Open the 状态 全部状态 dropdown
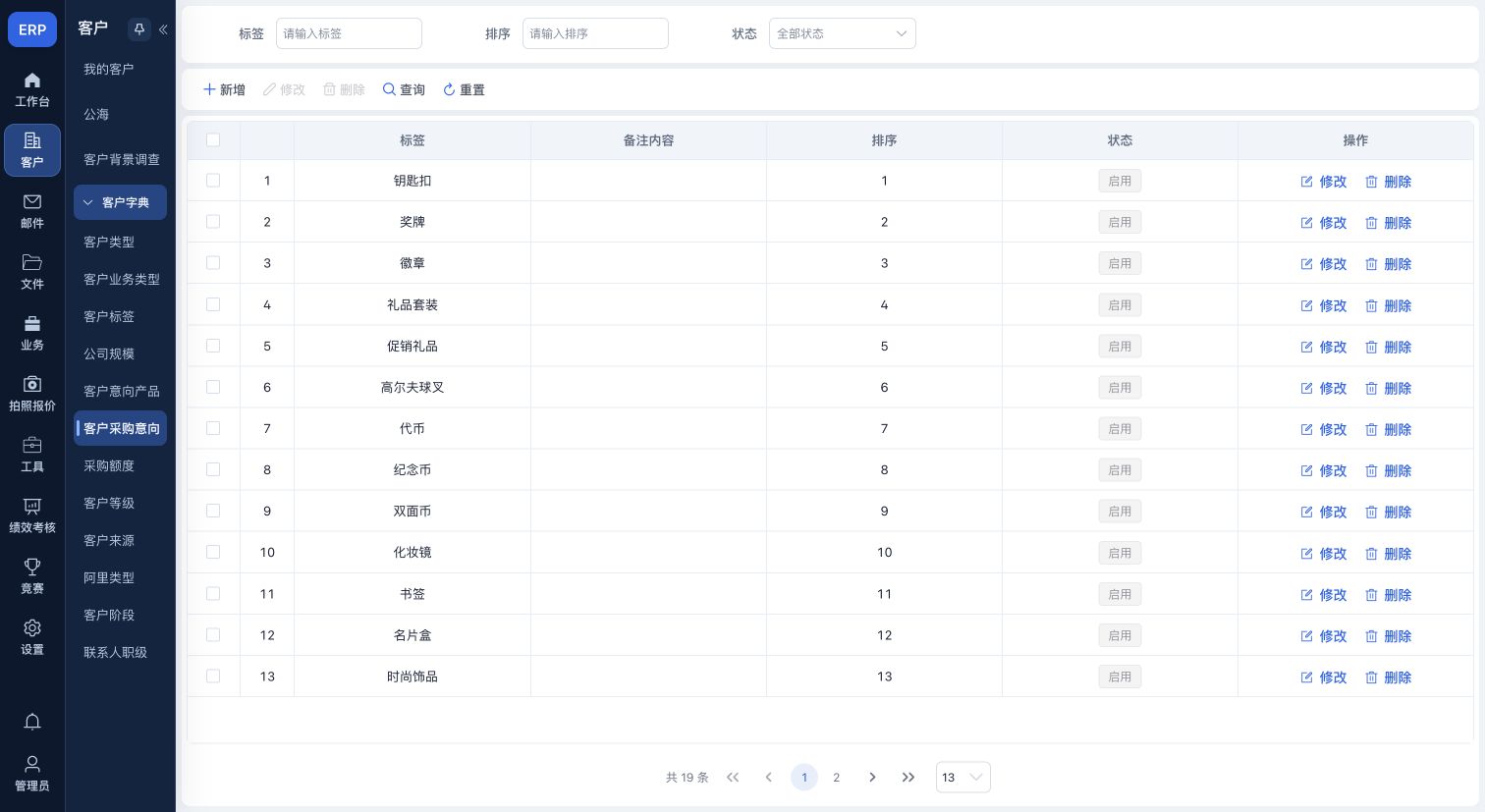The height and width of the screenshot is (812, 1485). point(842,33)
